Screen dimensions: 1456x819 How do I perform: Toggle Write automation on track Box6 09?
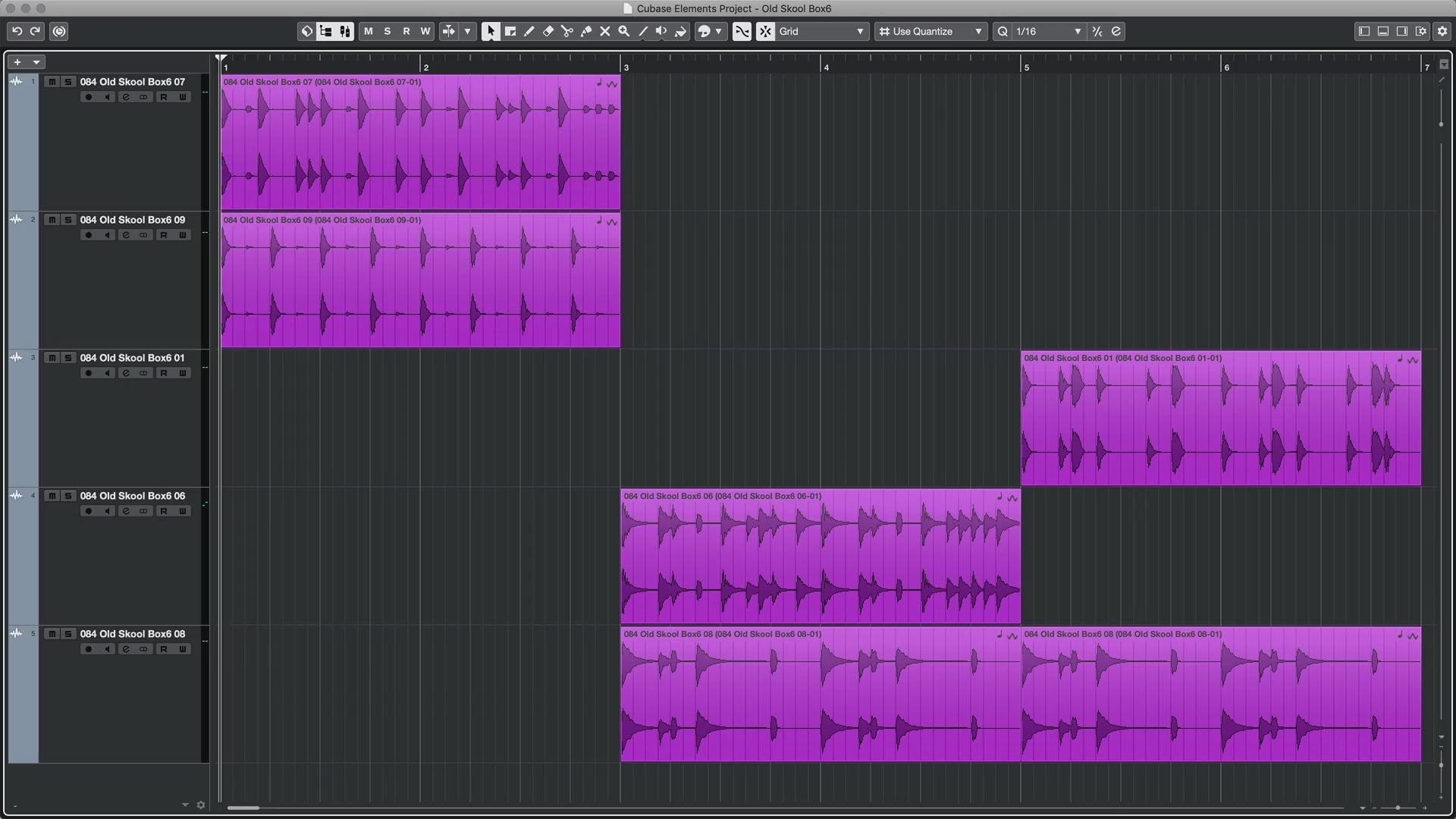coord(182,235)
